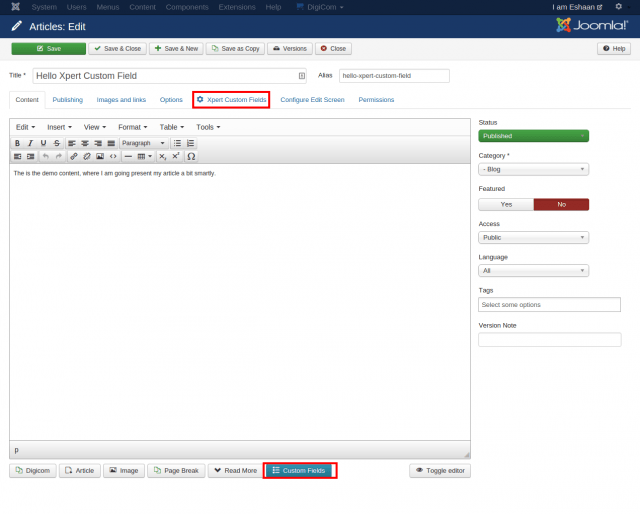This screenshot has width=640, height=514.
Task: Switch to Options tab
Action: (x=171, y=100)
